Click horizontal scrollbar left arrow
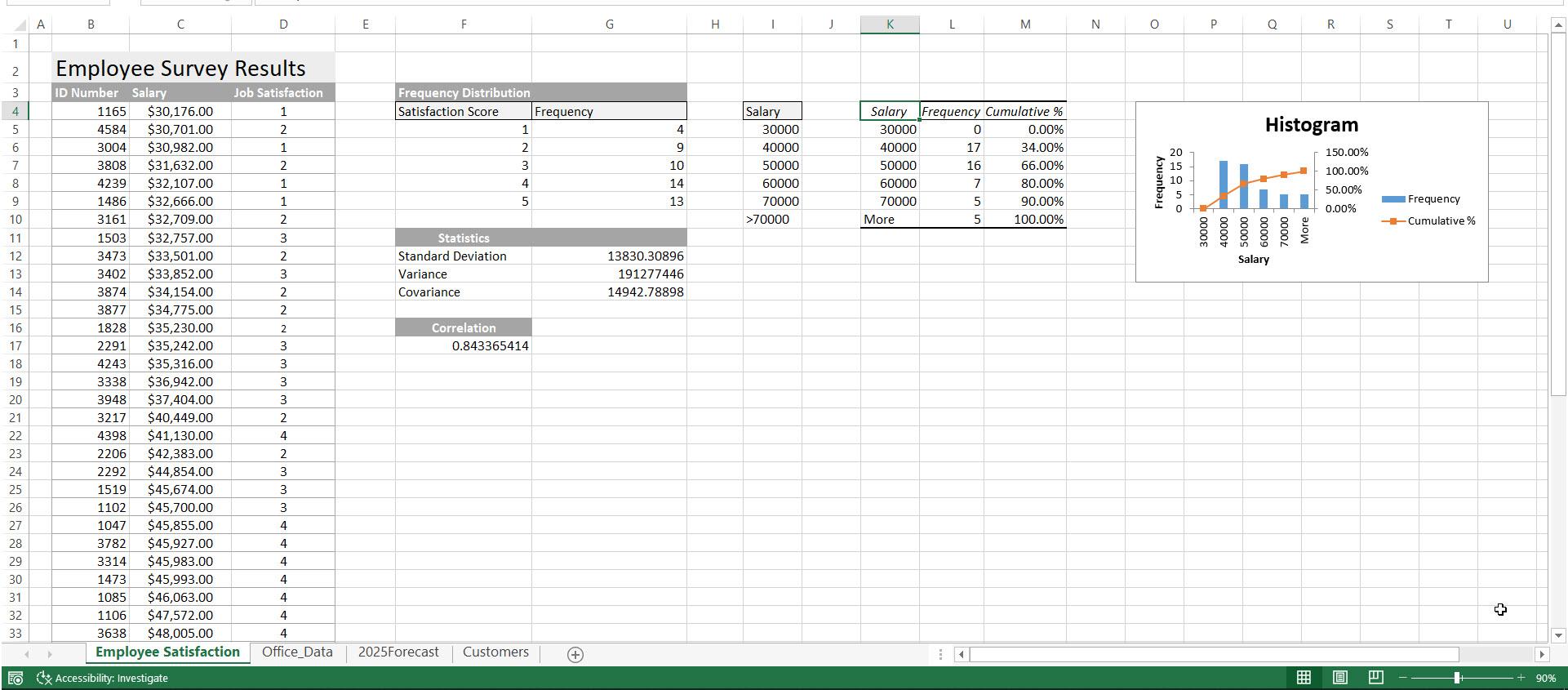Viewport: 1568px width, 690px height. tap(961, 654)
